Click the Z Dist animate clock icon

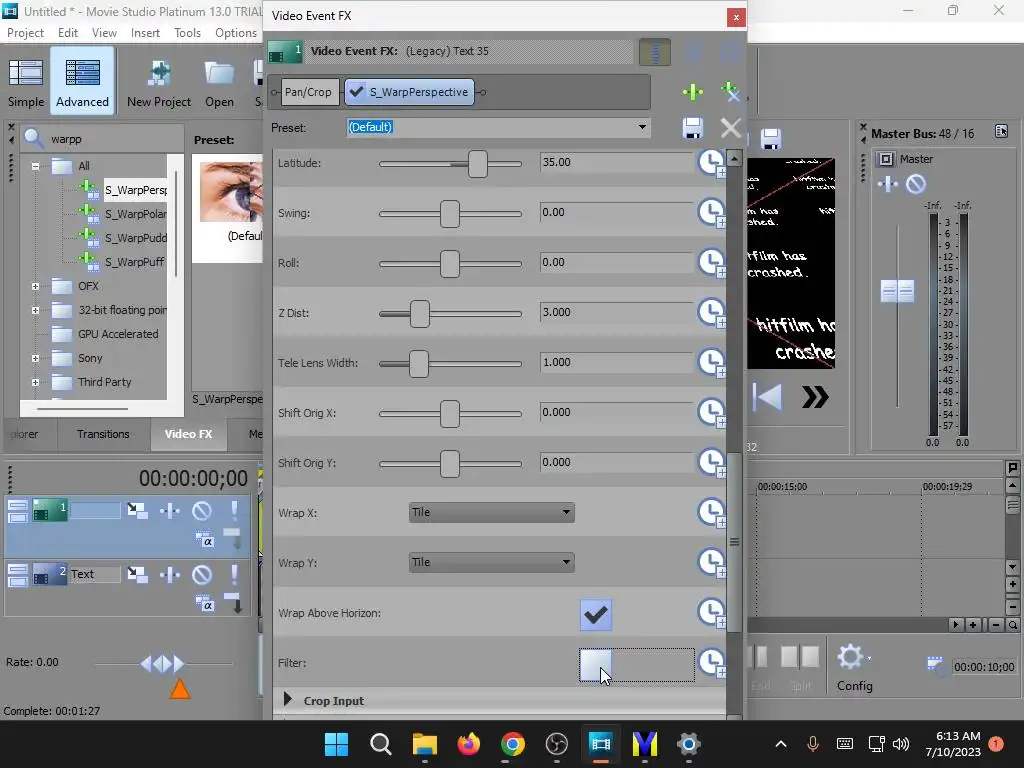pos(712,313)
